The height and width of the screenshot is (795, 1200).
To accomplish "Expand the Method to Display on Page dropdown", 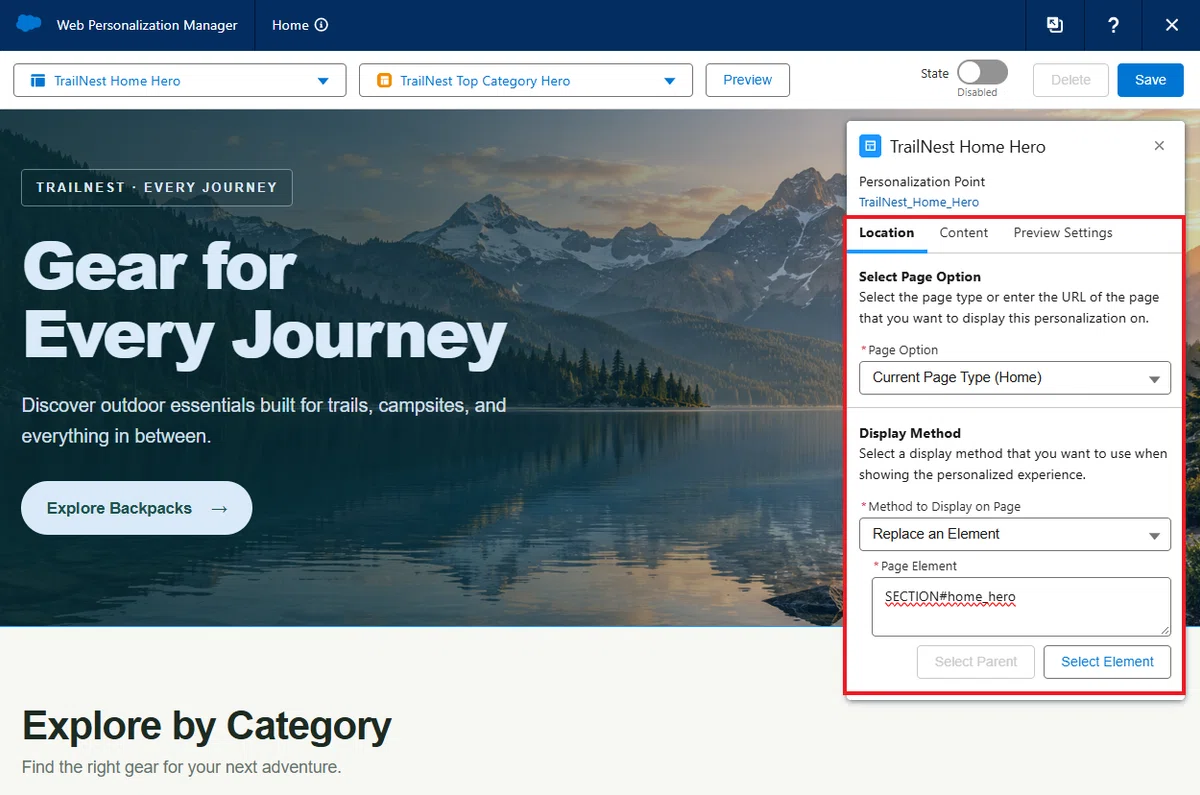I will point(1015,534).
